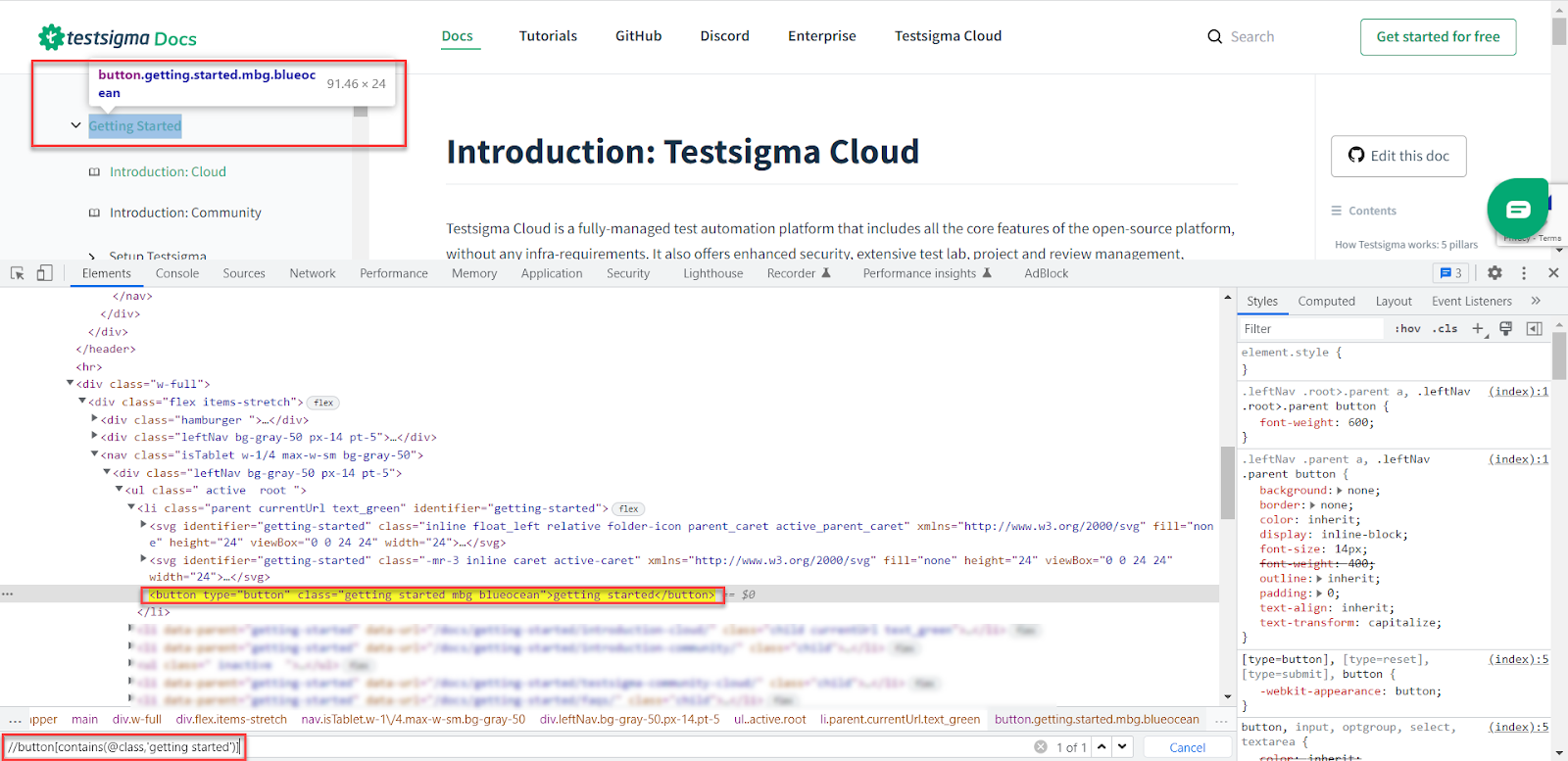1568x761 pixels.
Task: Click the Styles filter input
Action: click(x=1313, y=329)
